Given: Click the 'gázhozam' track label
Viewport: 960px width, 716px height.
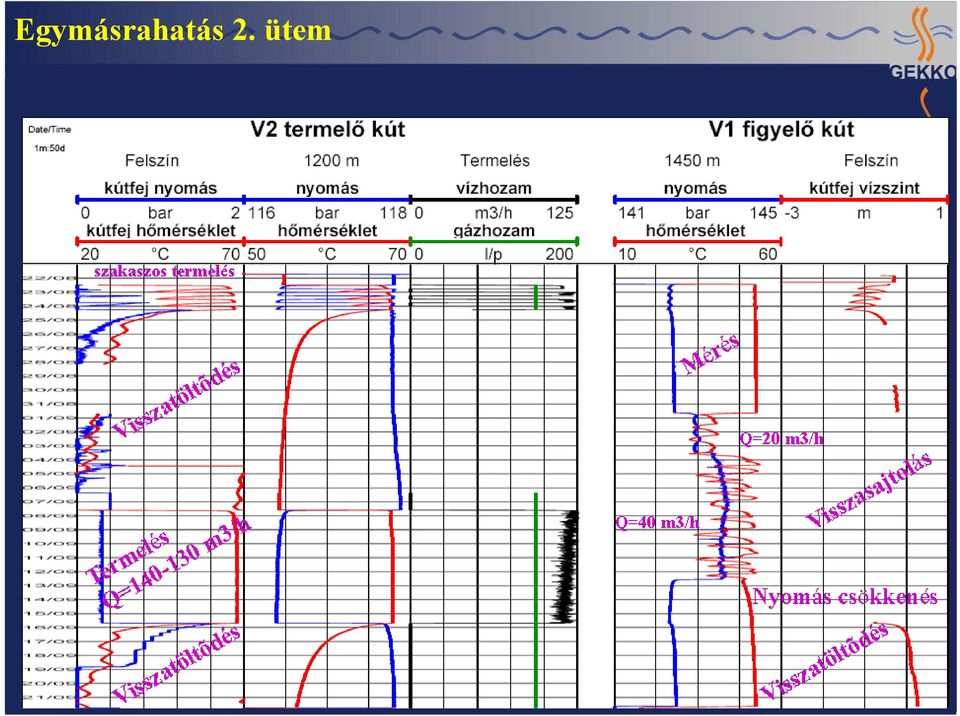Looking at the screenshot, I should [x=494, y=230].
